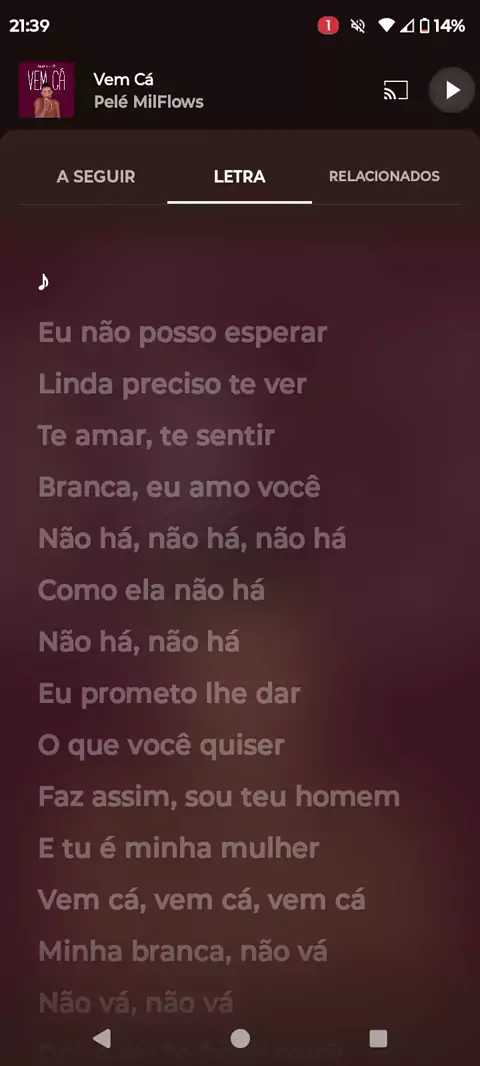Tap the muted bell status icon

358,26
